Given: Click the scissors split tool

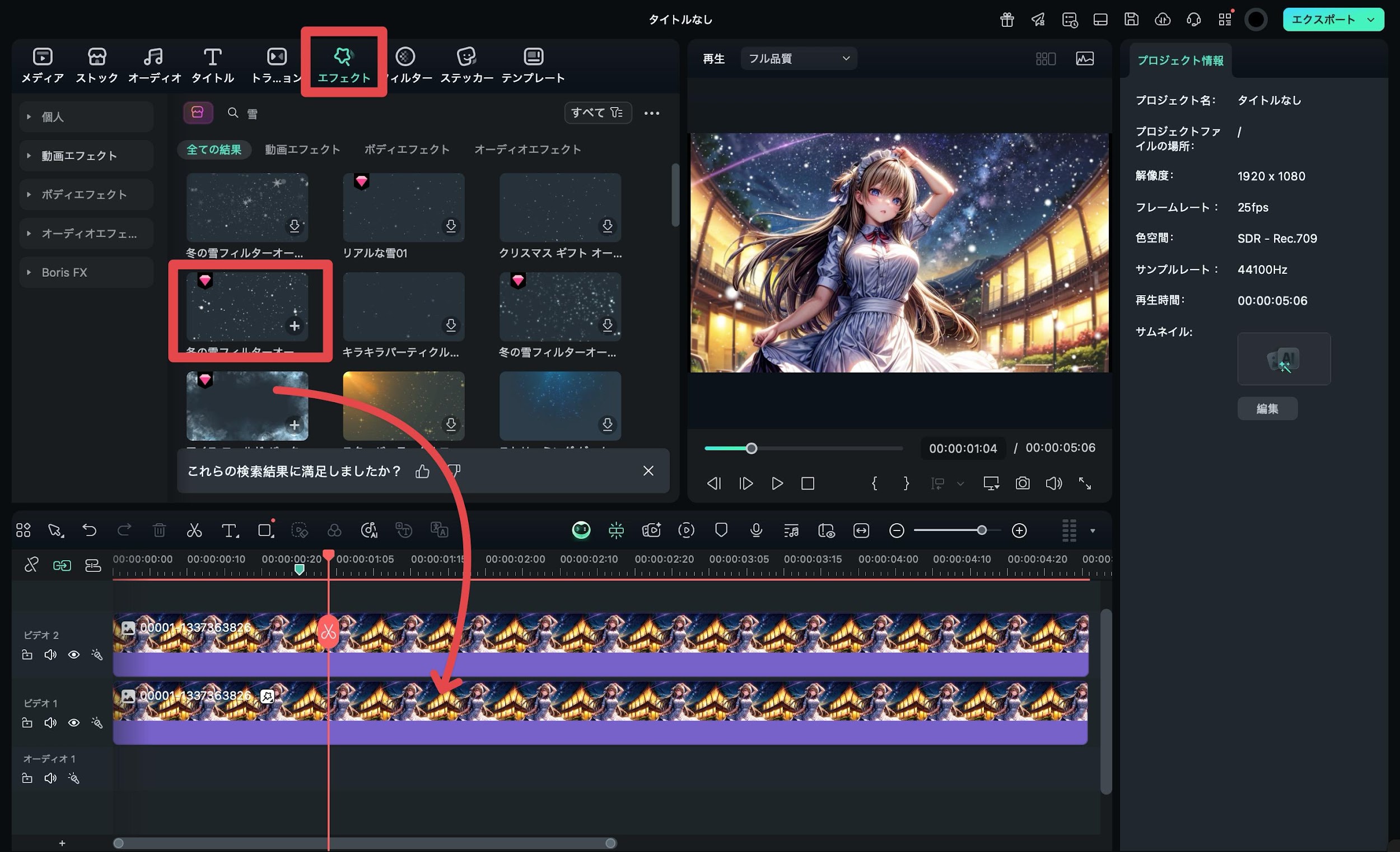Looking at the screenshot, I should click(194, 530).
